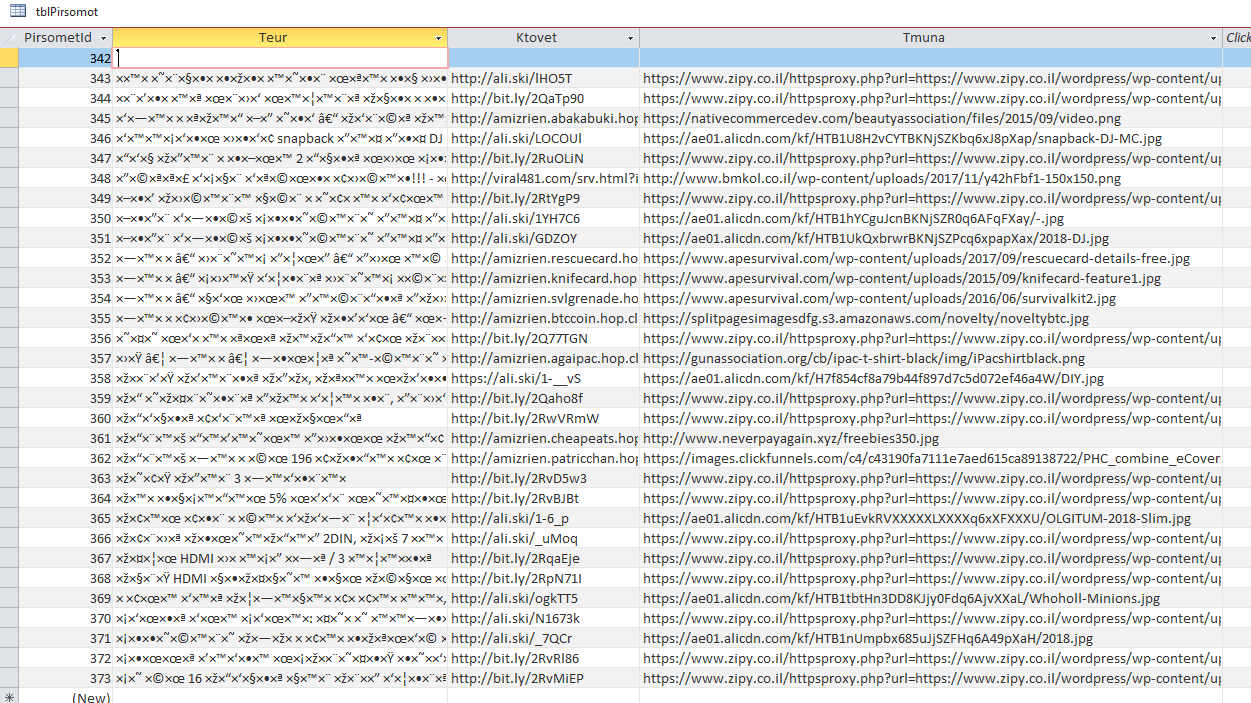Click the Teur cell starting with HDMI in row 367
The image size is (1251, 703).
pos(280,558)
